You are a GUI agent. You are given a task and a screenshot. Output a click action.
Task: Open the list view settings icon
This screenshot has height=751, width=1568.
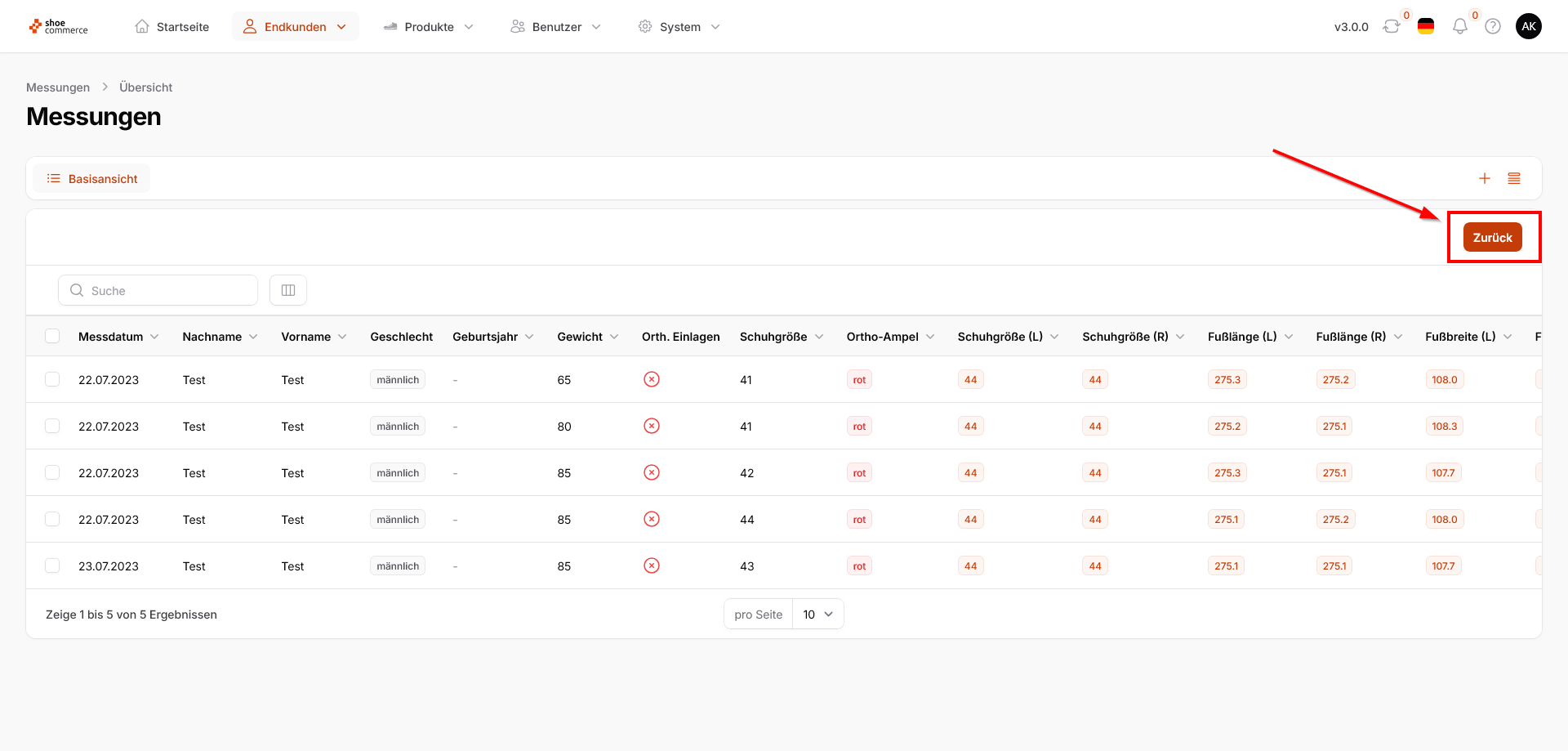pyautogui.click(x=1513, y=179)
